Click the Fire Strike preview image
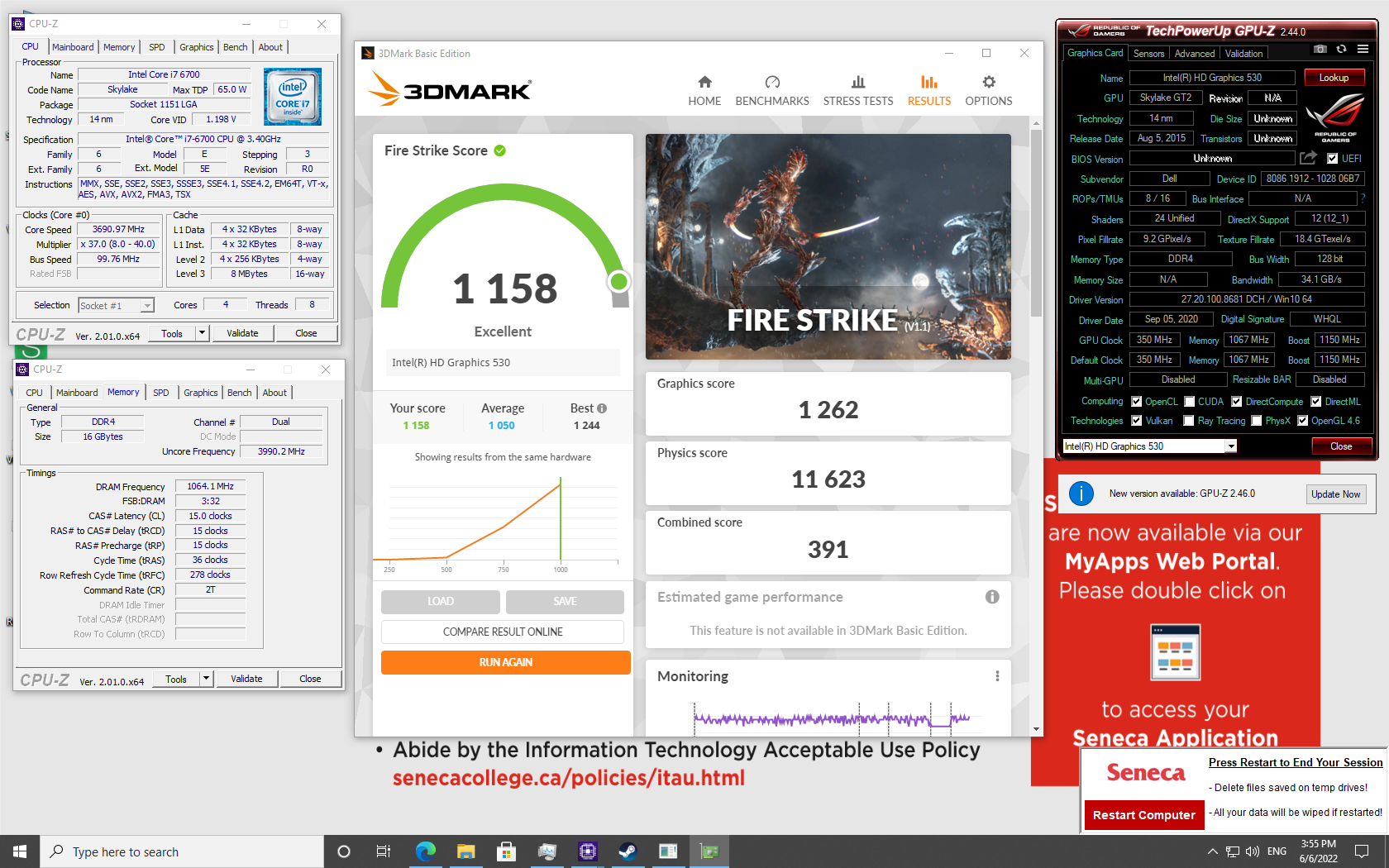 coord(828,246)
